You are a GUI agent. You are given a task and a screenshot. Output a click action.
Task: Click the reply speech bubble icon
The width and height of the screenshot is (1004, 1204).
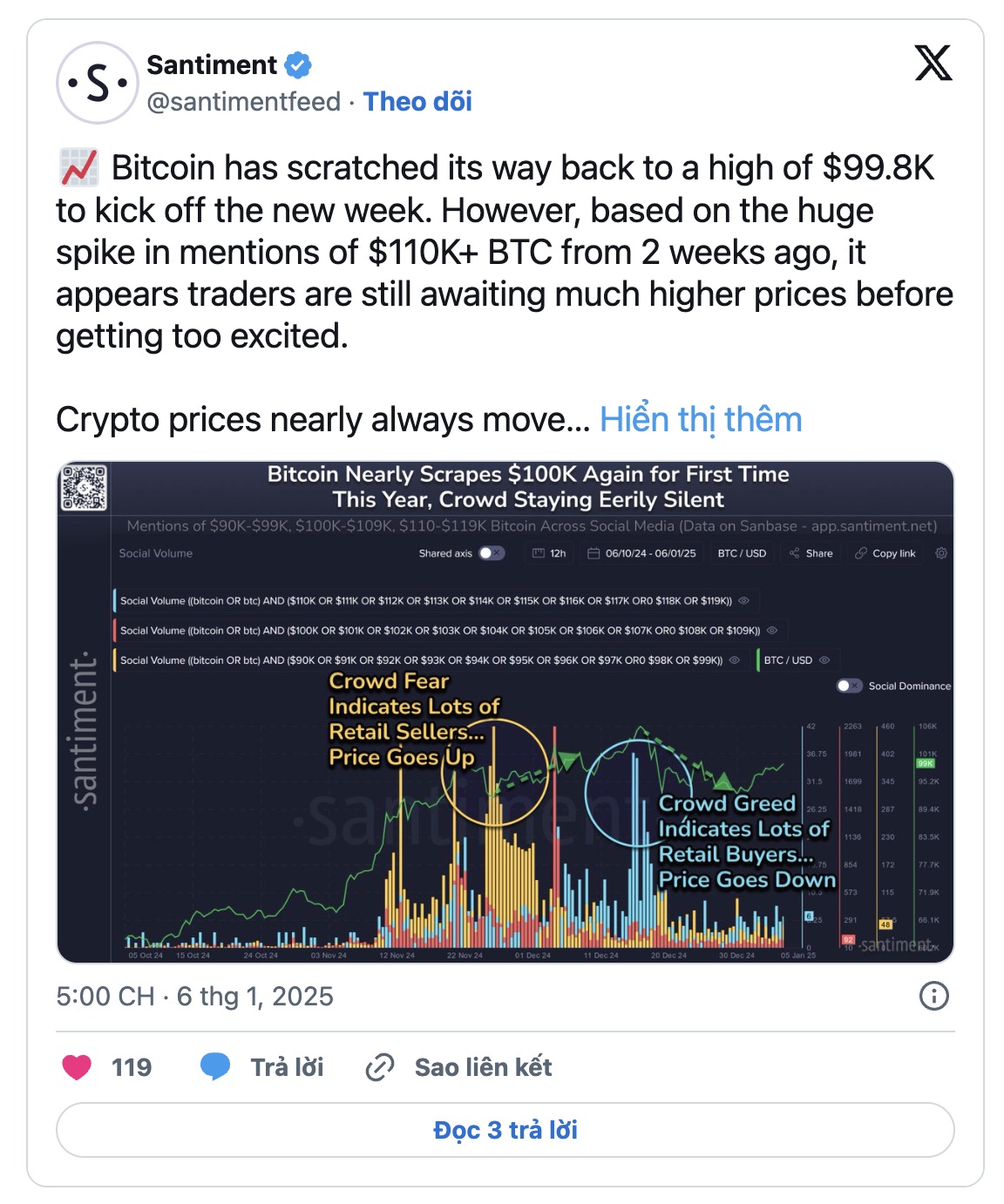click(x=215, y=1067)
